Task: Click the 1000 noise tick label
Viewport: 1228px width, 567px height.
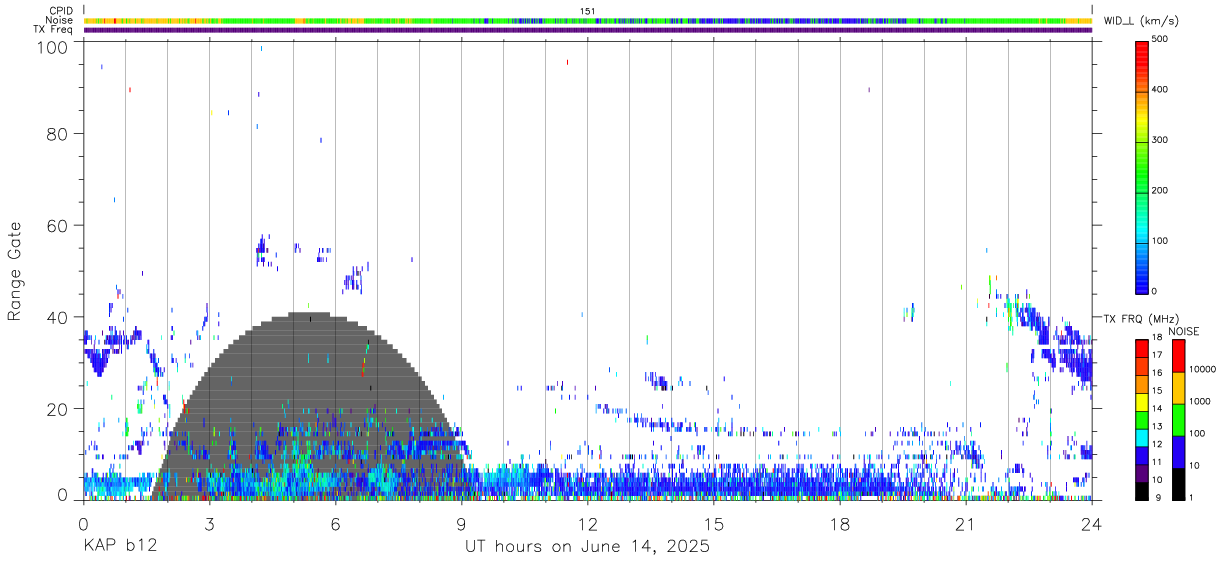Action: click(1199, 402)
